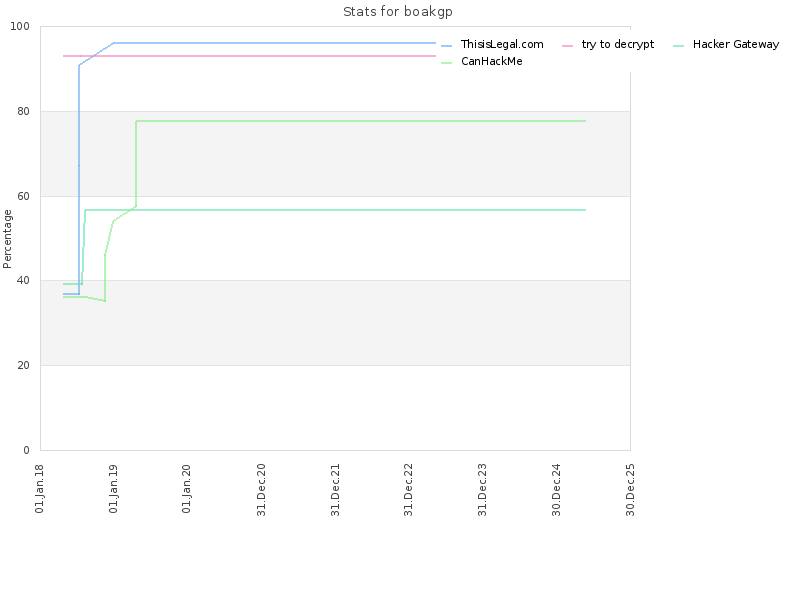The image size is (800, 600).
Task: Select the 31.Dec.22 x-axis date label
Action: tap(408, 490)
